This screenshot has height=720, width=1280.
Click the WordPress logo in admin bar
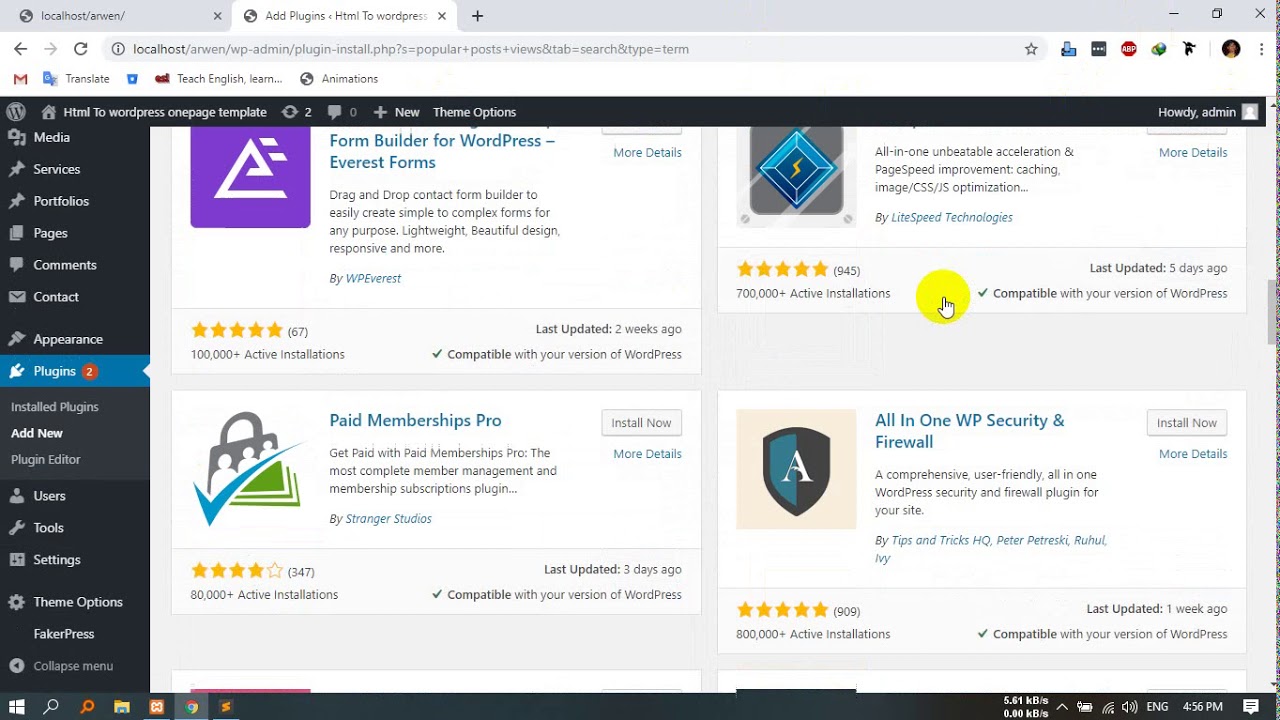coord(16,112)
